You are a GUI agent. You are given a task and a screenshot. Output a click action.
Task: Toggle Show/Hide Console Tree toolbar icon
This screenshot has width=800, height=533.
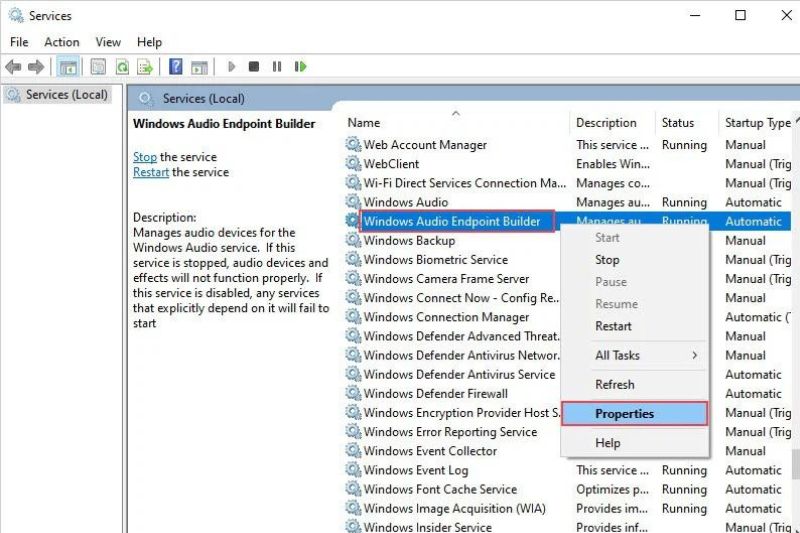click(x=68, y=67)
